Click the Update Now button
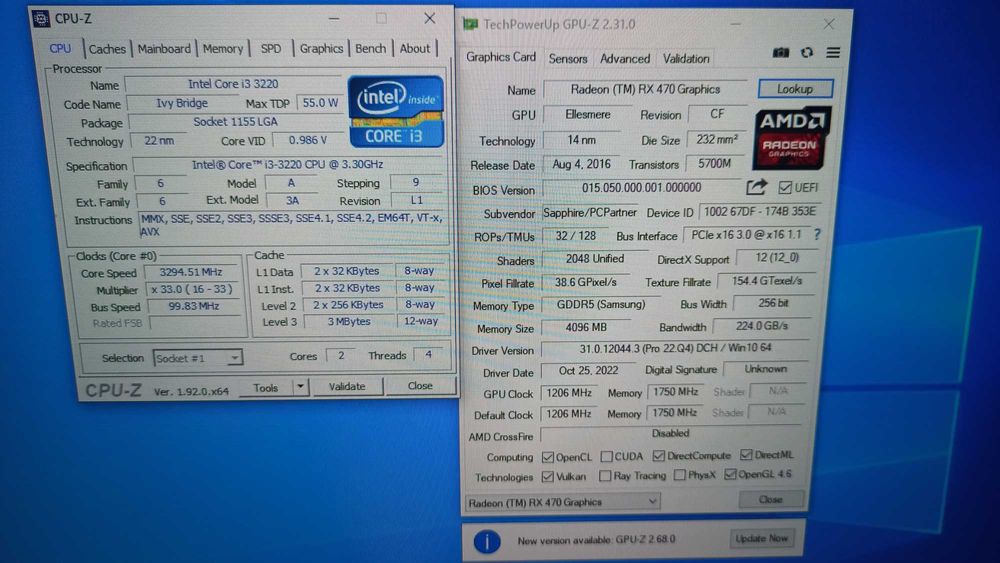The width and height of the screenshot is (1000, 563). click(x=761, y=539)
